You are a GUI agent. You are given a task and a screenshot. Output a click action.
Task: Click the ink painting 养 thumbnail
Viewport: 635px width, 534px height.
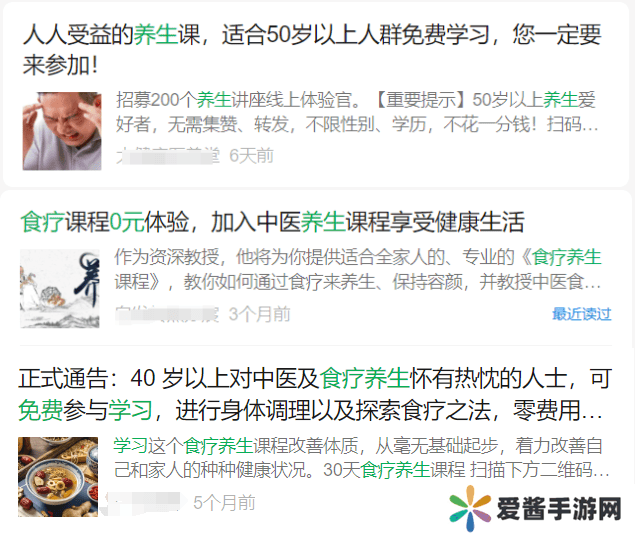(x=60, y=289)
